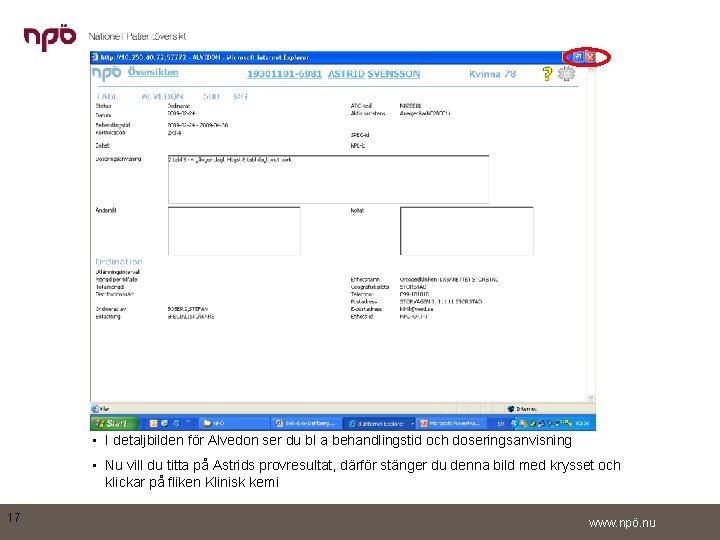Switch to the Microsoft PowerPoint taskbar item
720x540 pixels.
(451, 423)
